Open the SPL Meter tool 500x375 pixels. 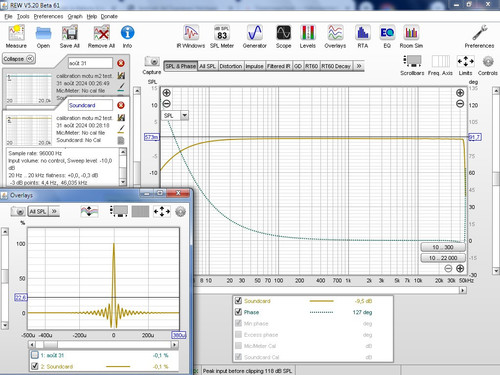222,36
